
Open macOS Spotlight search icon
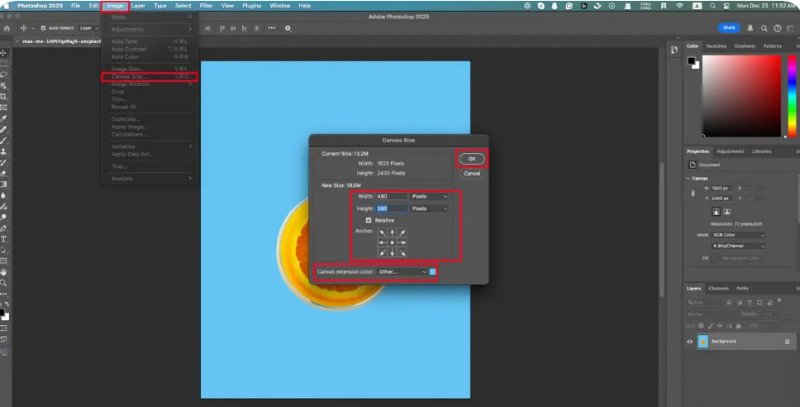712,6
